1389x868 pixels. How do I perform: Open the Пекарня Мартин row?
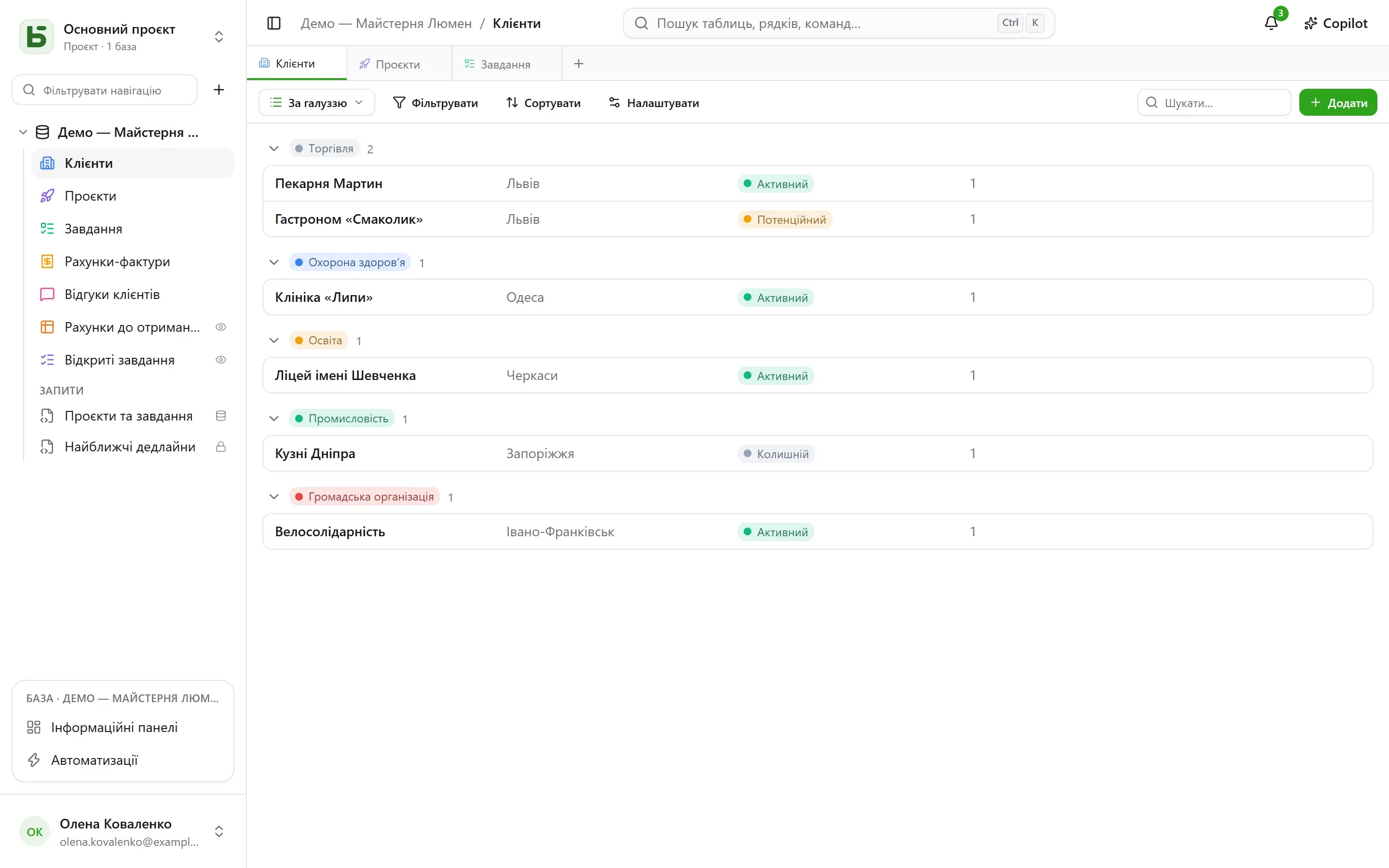[817, 184]
